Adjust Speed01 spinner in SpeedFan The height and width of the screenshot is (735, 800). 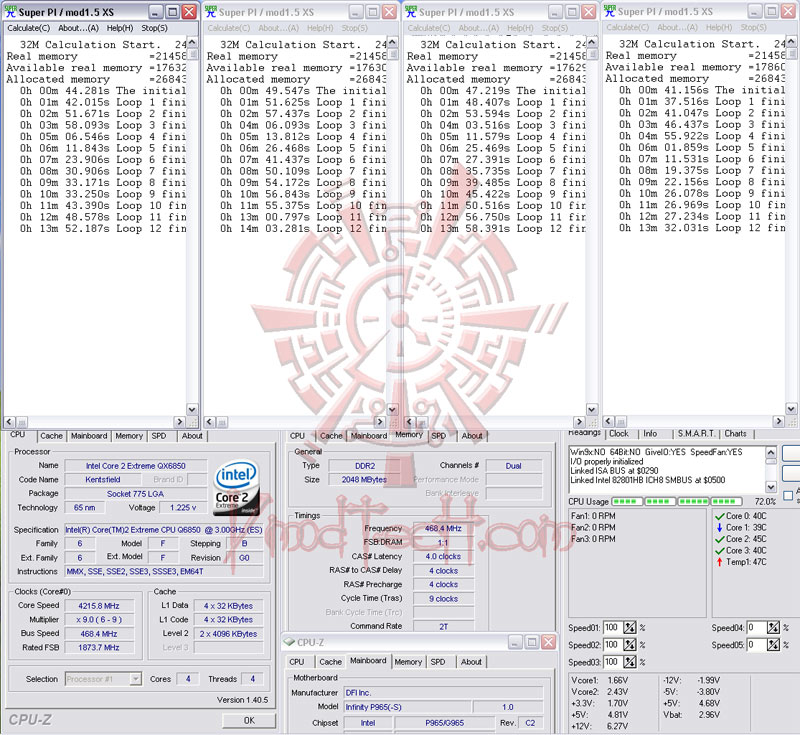click(630, 627)
